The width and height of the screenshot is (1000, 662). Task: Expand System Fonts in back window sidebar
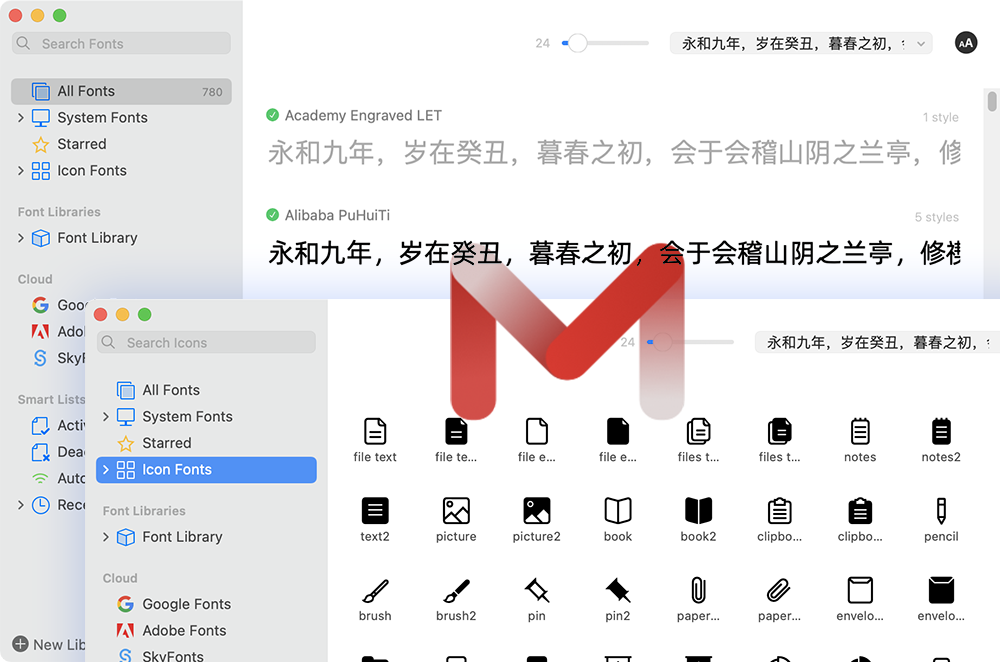tap(21, 118)
